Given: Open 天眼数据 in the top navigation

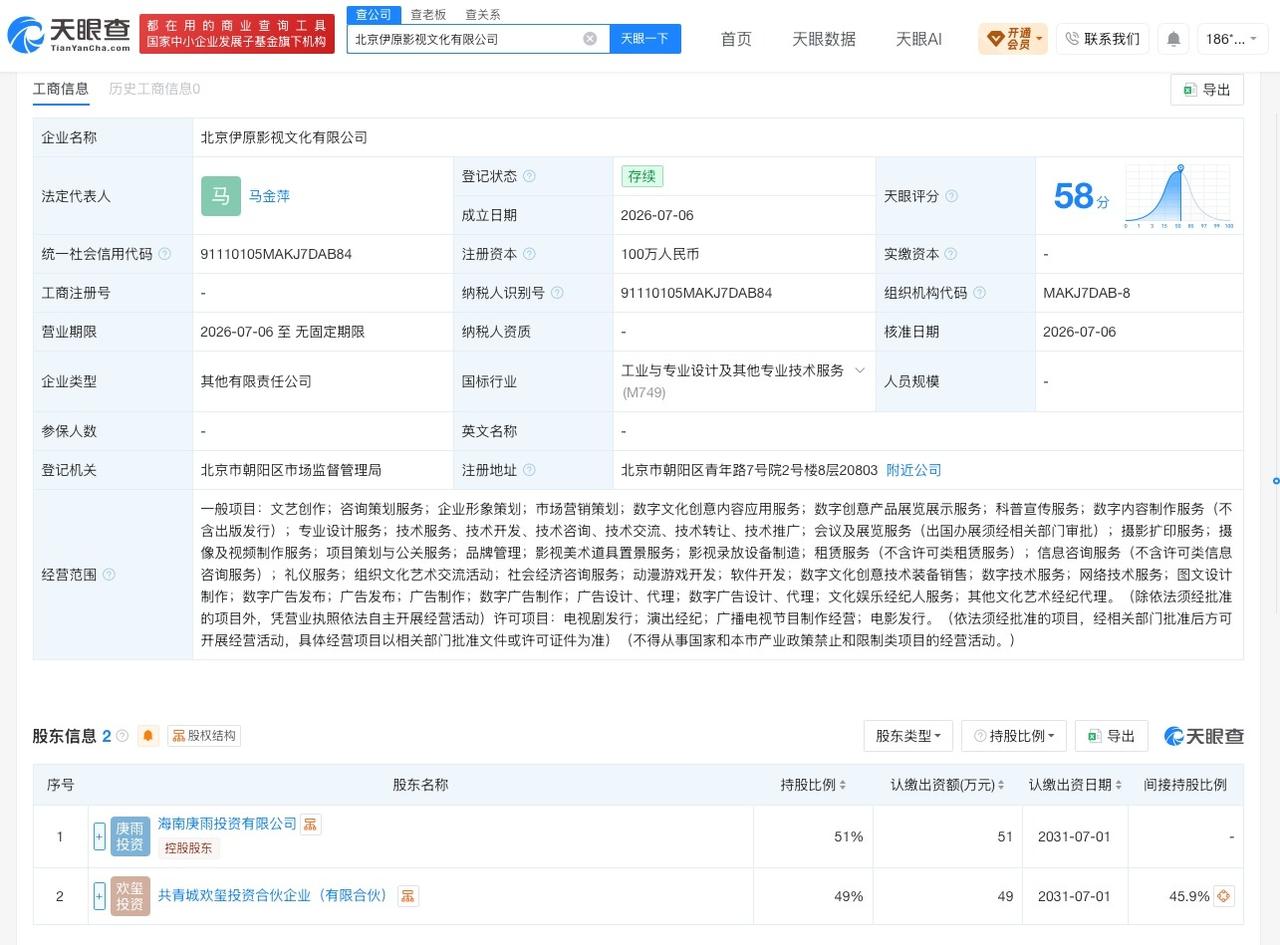Looking at the screenshot, I should click(x=824, y=39).
